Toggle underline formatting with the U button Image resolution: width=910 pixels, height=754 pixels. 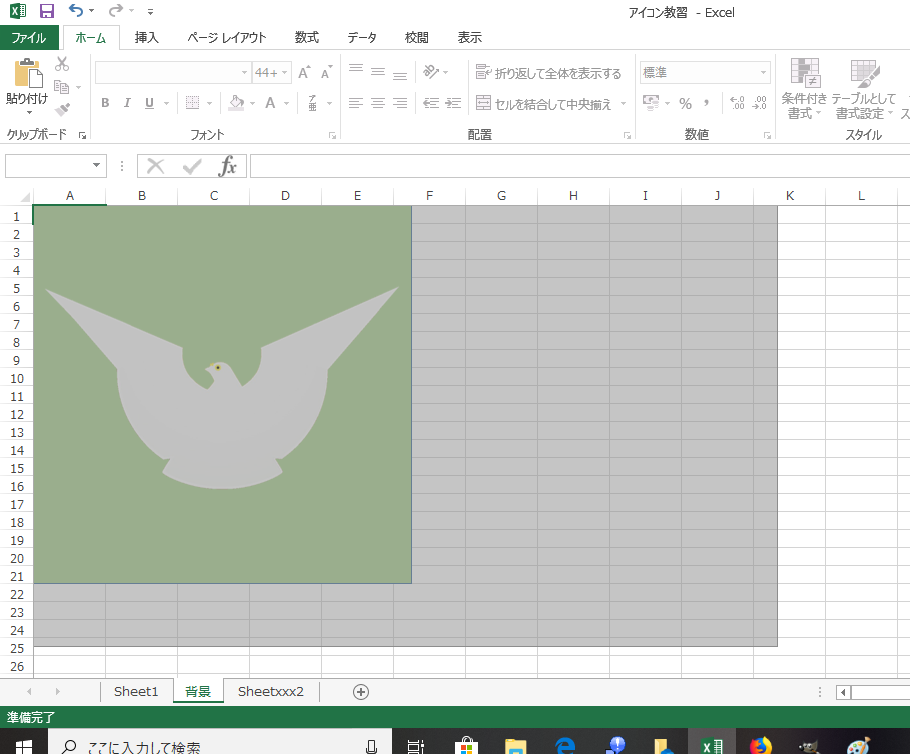pyautogui.click(x=148, y=103)
